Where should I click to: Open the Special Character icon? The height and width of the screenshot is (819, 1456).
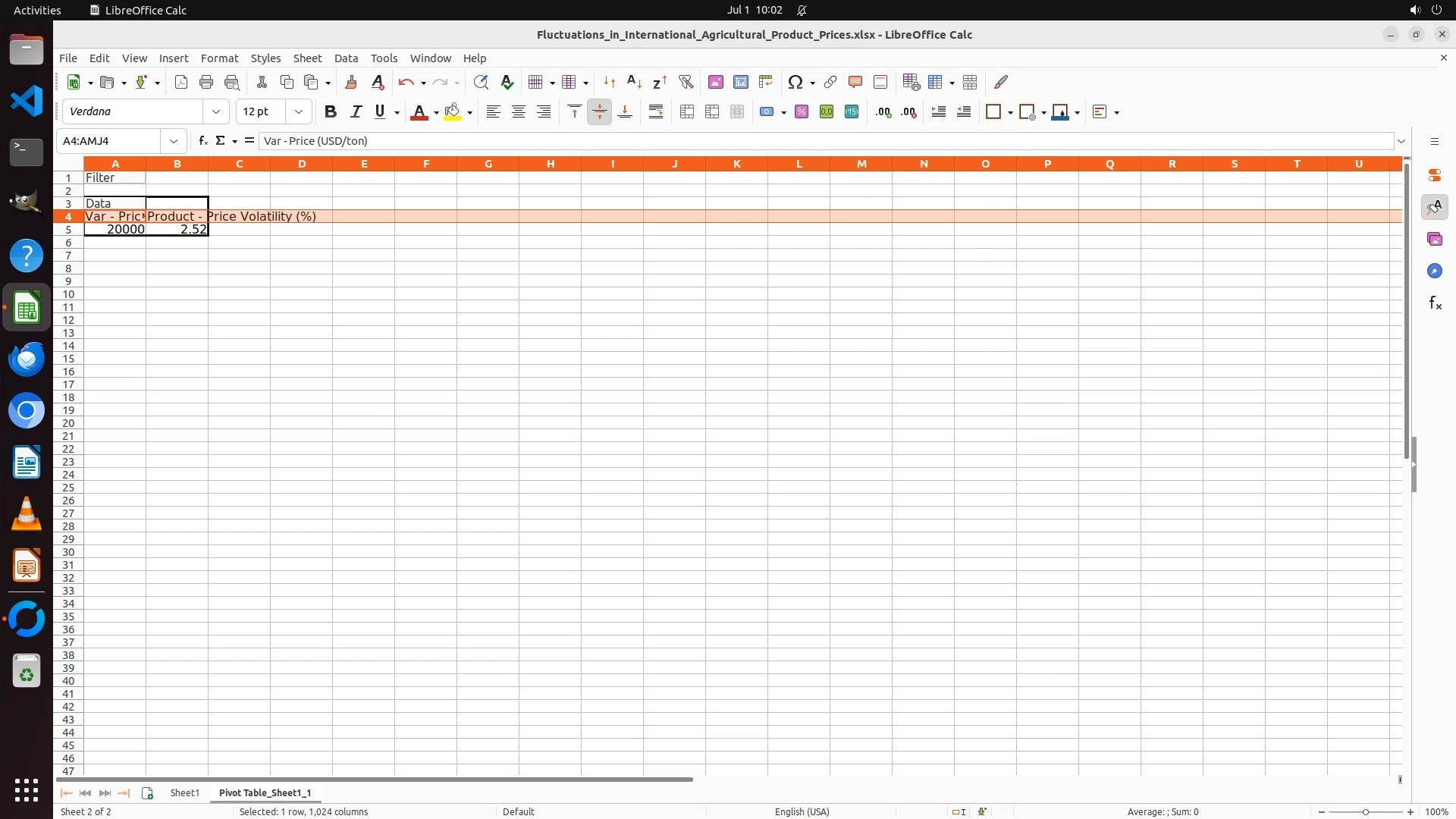point(795,82)
